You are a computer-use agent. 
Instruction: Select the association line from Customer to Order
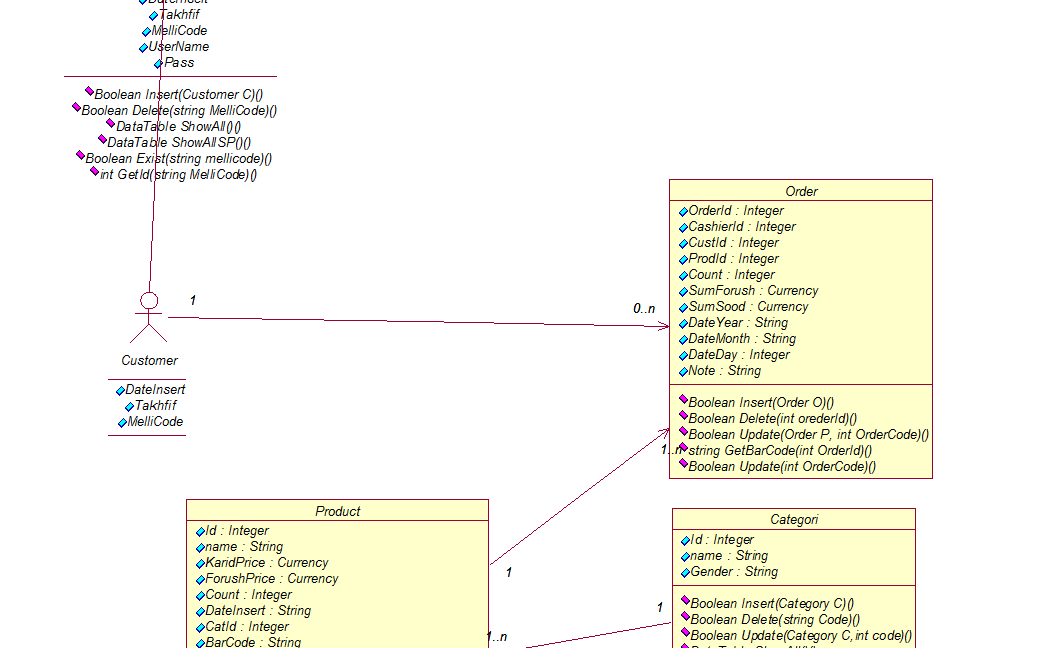pos(419,322)
